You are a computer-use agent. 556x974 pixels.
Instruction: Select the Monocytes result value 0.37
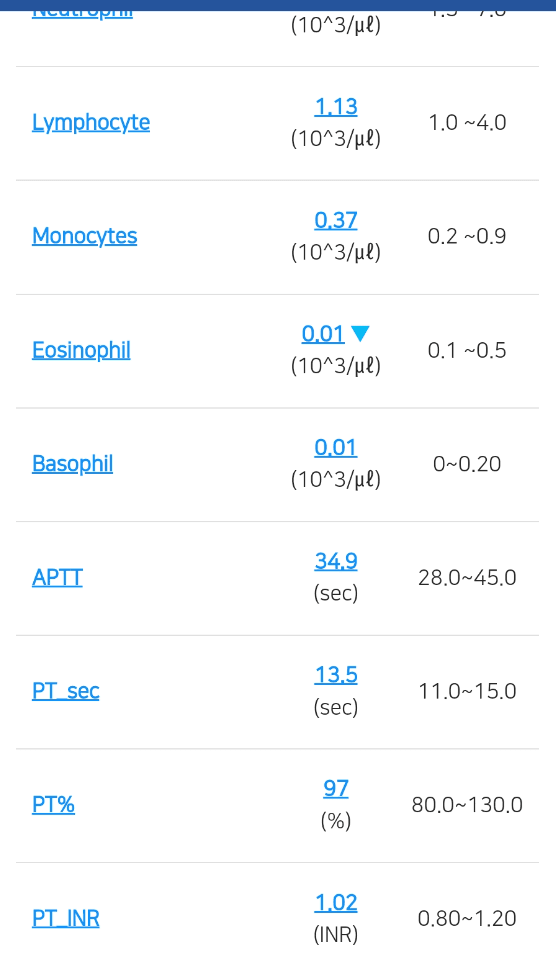(336, 221)
